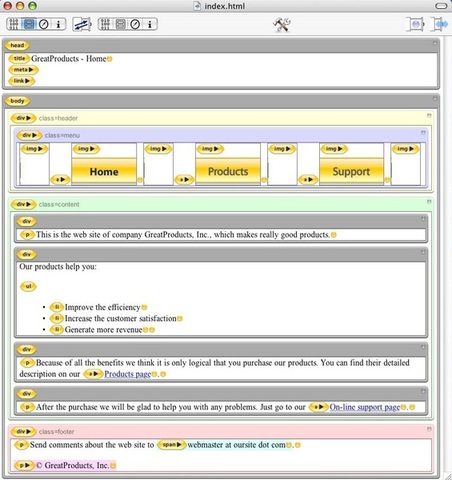Select the p tag before 'This is the web site'
452x480 pixels.
27,235
